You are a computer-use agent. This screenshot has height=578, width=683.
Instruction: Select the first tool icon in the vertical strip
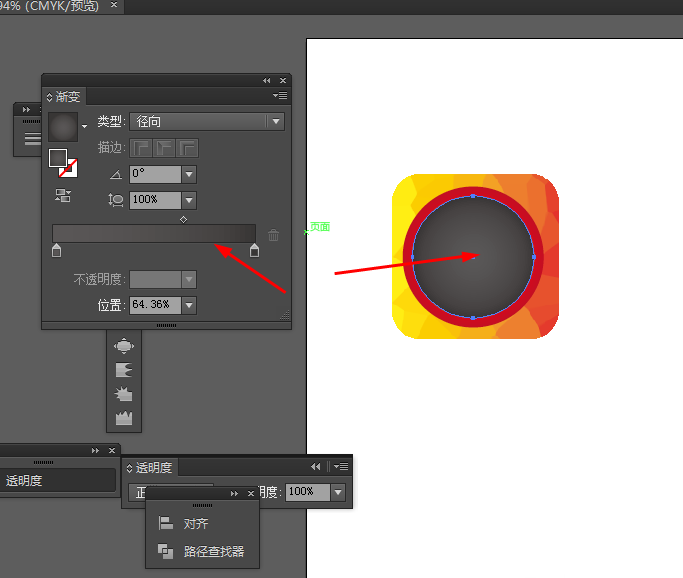[x=124, y=346]
